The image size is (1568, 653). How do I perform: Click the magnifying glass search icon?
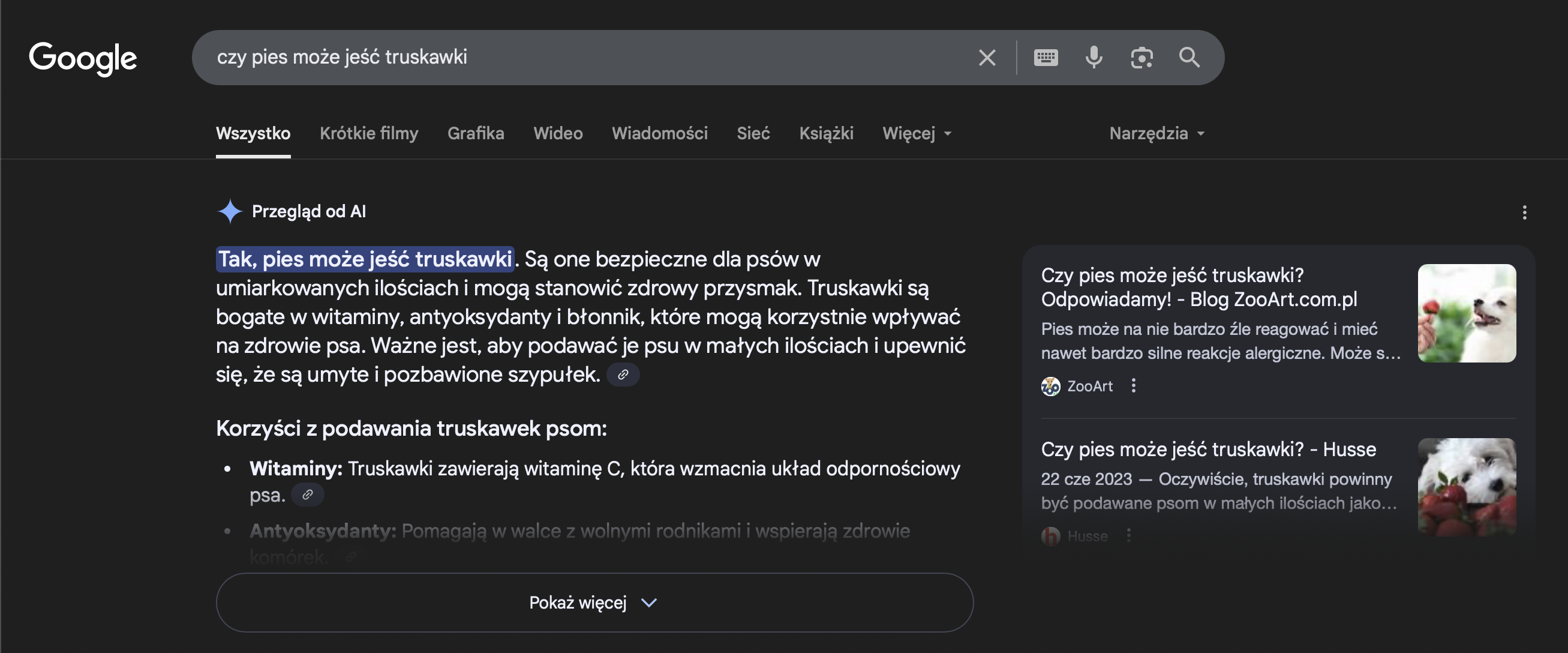pos(1189,57)
